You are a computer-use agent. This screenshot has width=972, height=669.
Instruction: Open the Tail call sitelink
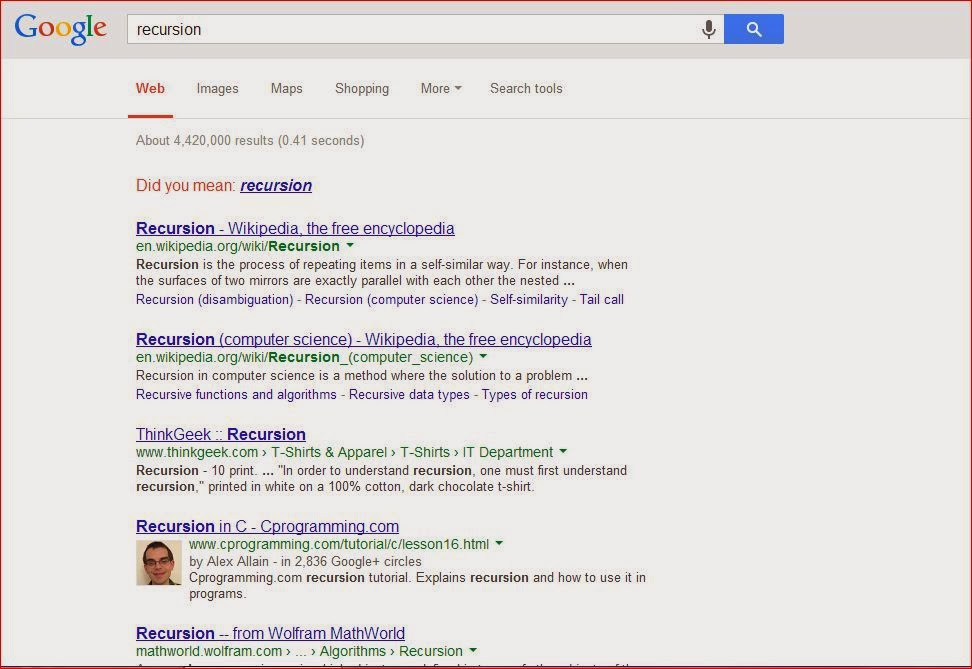601,299
